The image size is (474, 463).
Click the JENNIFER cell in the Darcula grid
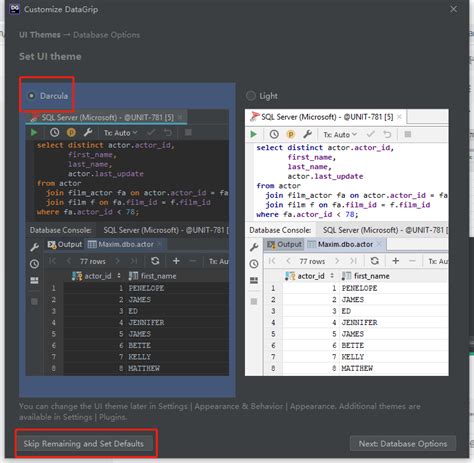click(x=177, y=323)
